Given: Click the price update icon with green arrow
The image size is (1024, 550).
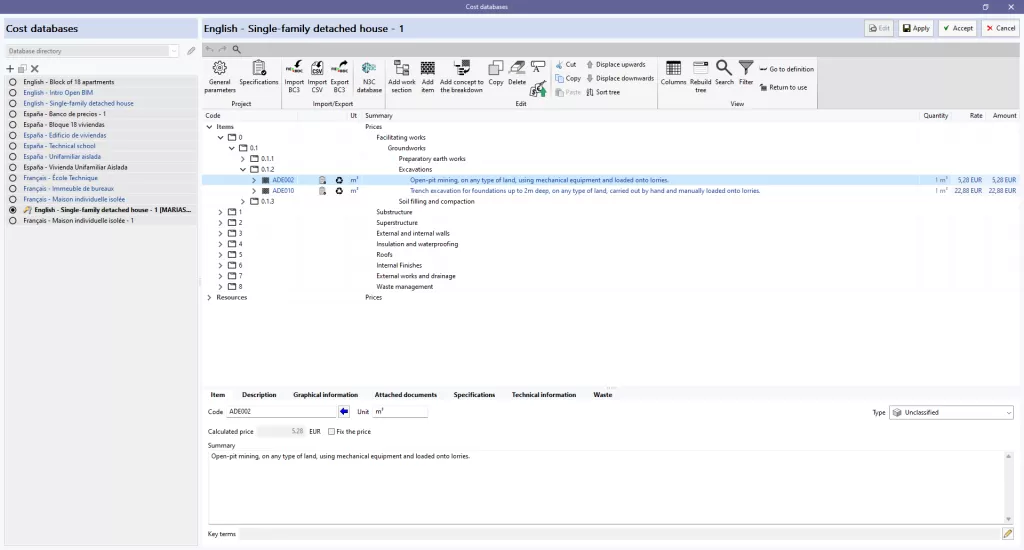Looking at the screenshot, I should click(538, 89).
